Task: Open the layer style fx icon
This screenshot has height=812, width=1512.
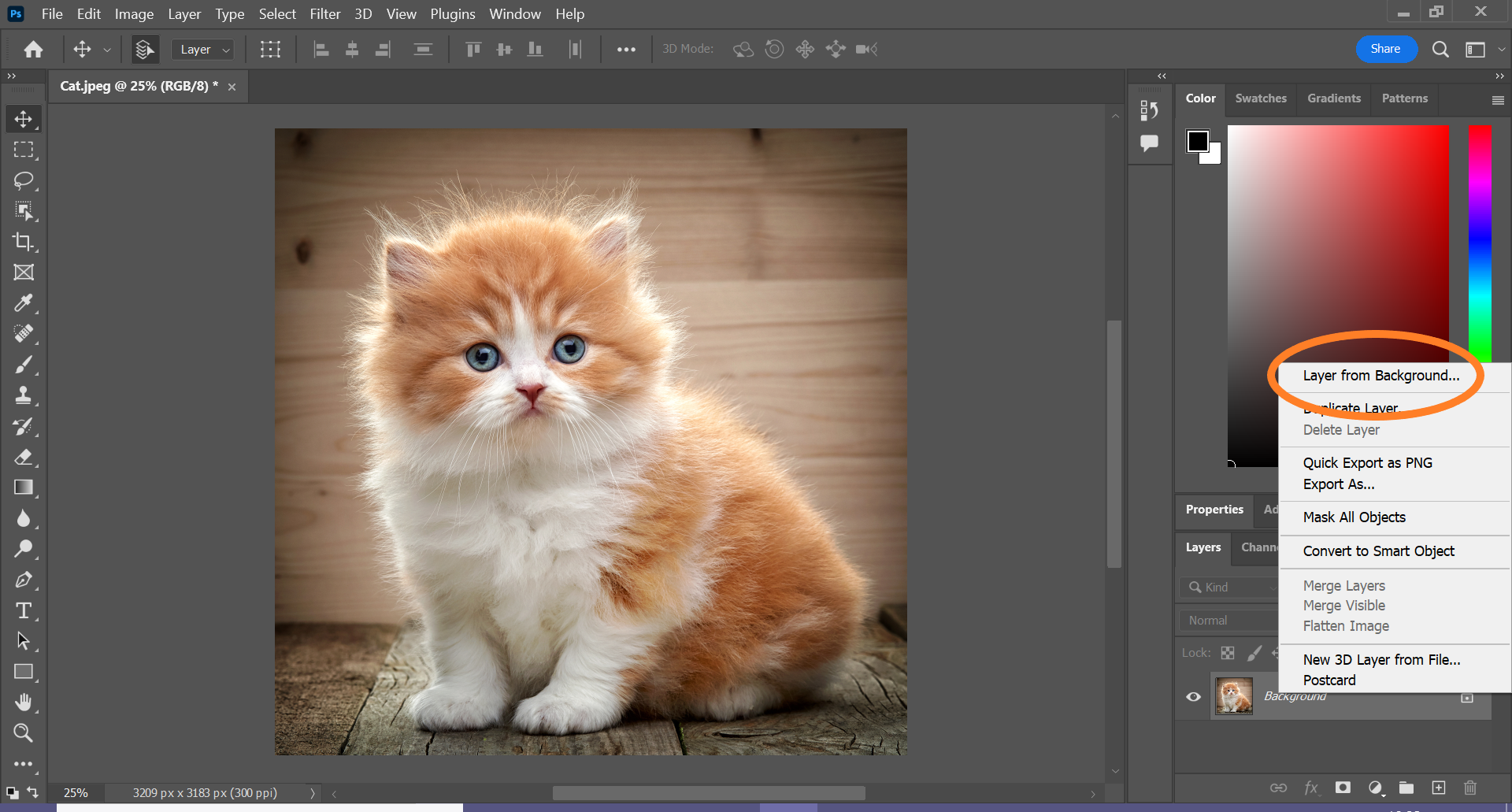Action: pos(1311,788)
